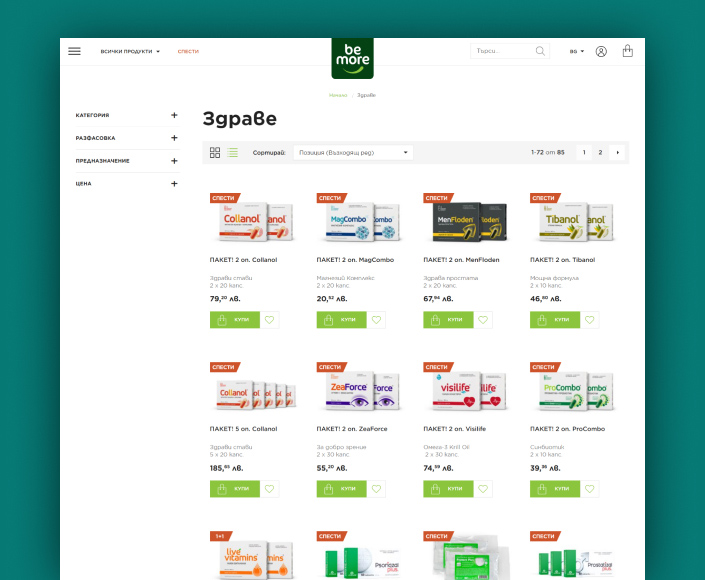Add MagCombo packet to wishlist

(376, 320)
